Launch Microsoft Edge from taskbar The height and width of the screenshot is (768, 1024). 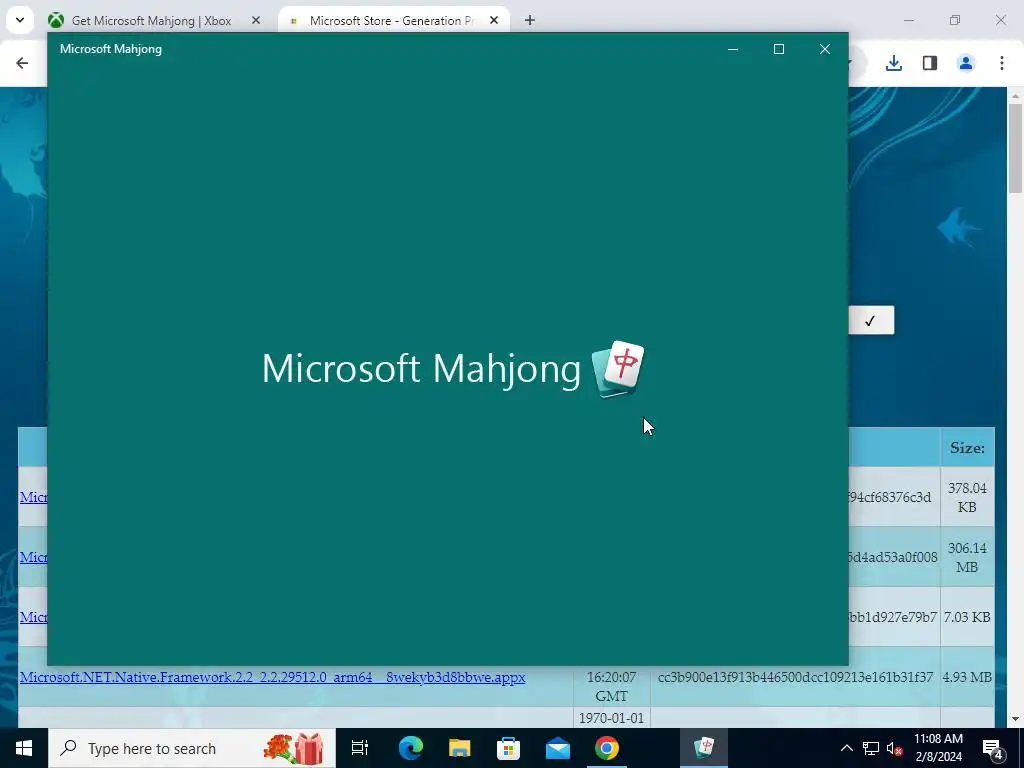(x=411, y=748)
